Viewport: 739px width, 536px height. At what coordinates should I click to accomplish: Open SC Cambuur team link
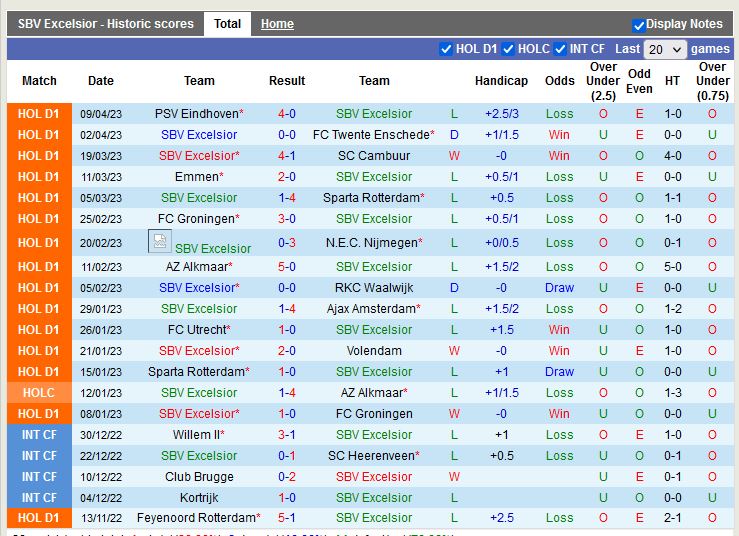374,156
